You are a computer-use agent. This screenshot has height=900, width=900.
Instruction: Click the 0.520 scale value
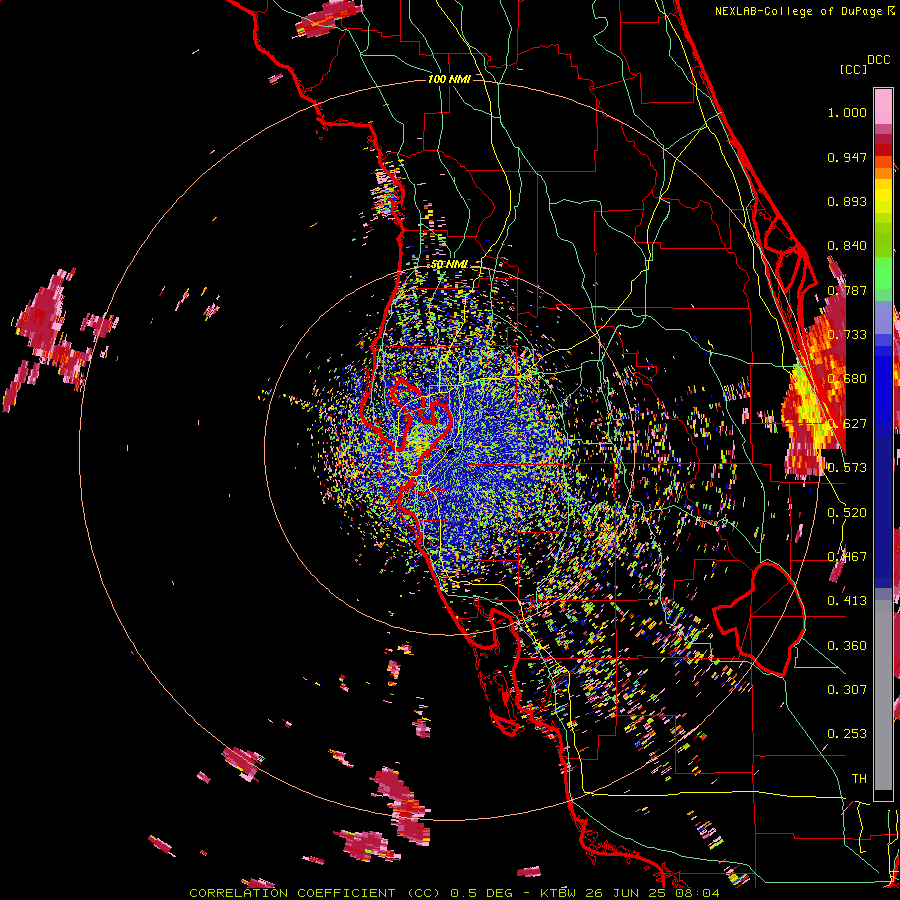[x=847, y=513]
